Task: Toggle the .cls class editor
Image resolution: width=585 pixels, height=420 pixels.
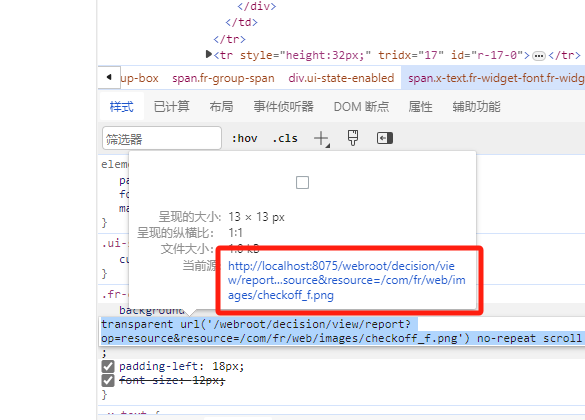Action: (x=285, y=138)
